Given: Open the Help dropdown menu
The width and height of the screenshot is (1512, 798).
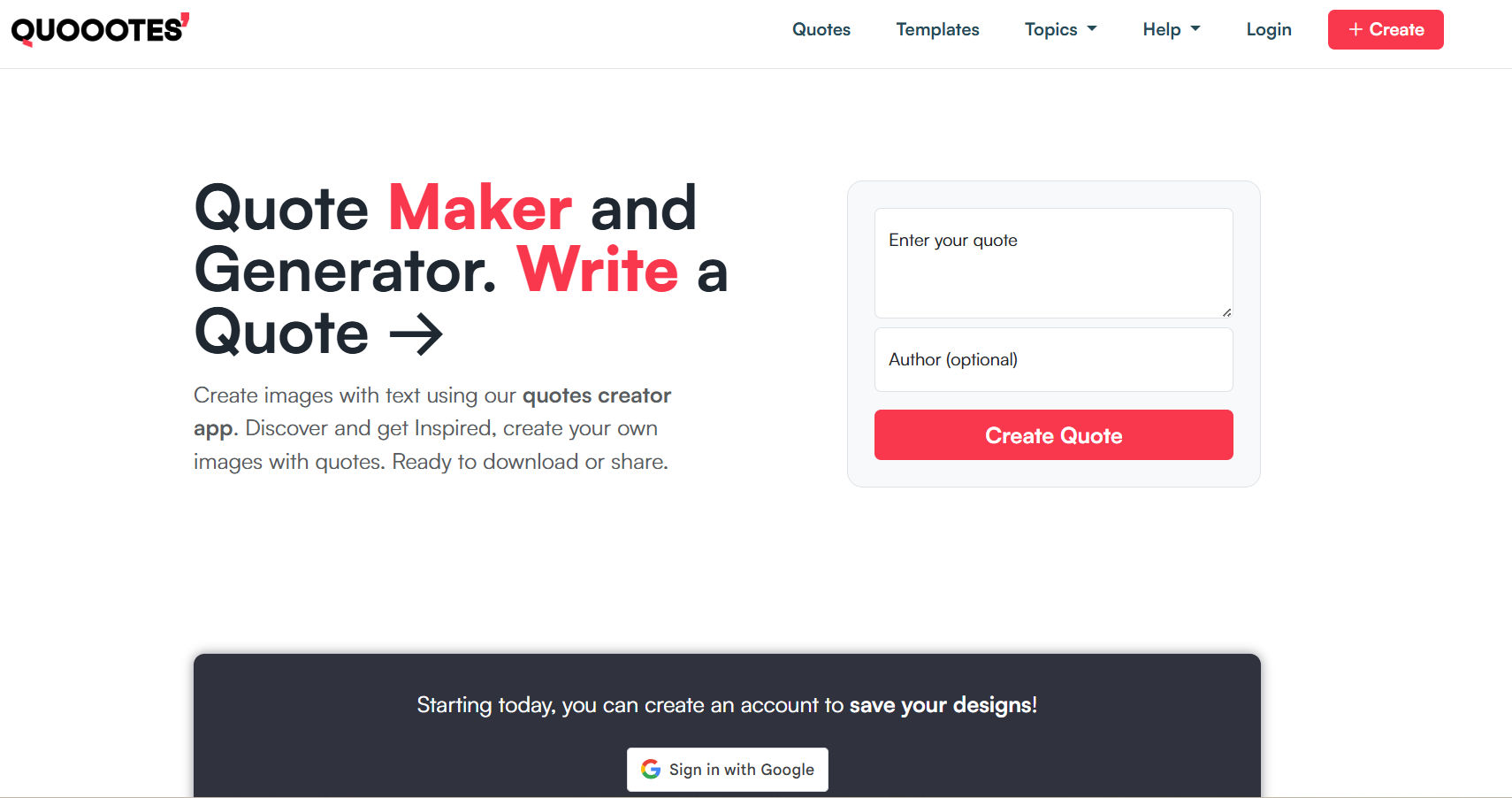Looking at the screenshot, I should (1170, 30).
